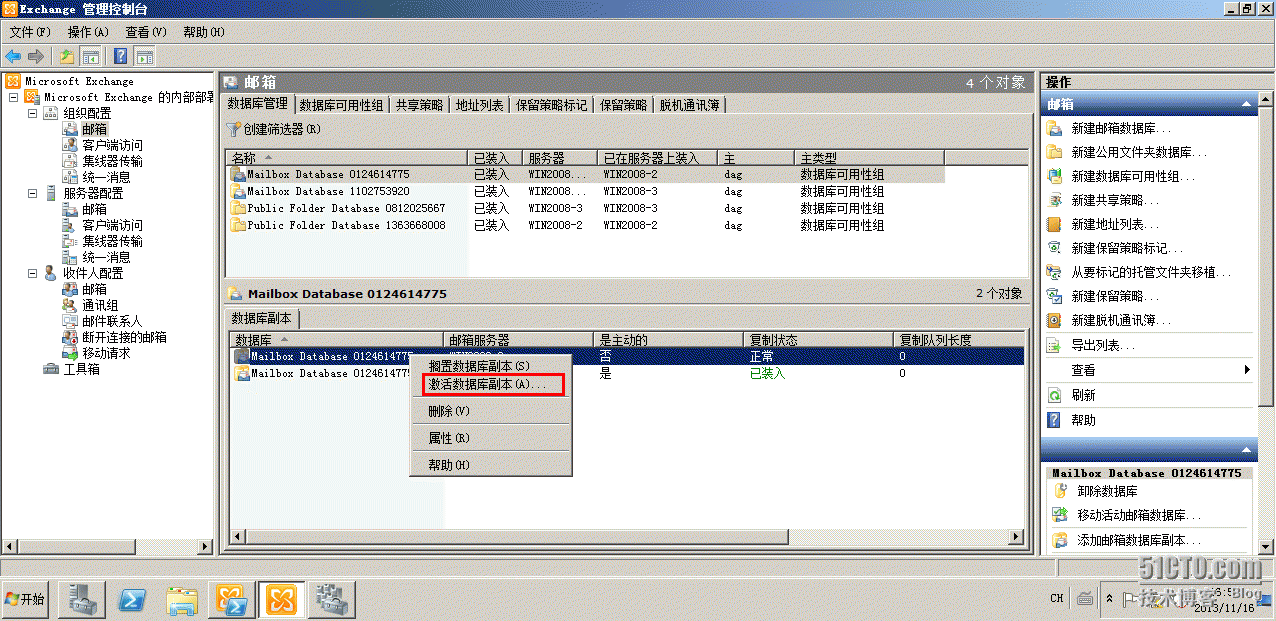Click the 添加邮箱数据库副本 action link
This screenshot has height=621, width=1276.
pyautogui.click(x=1139, y=540)
